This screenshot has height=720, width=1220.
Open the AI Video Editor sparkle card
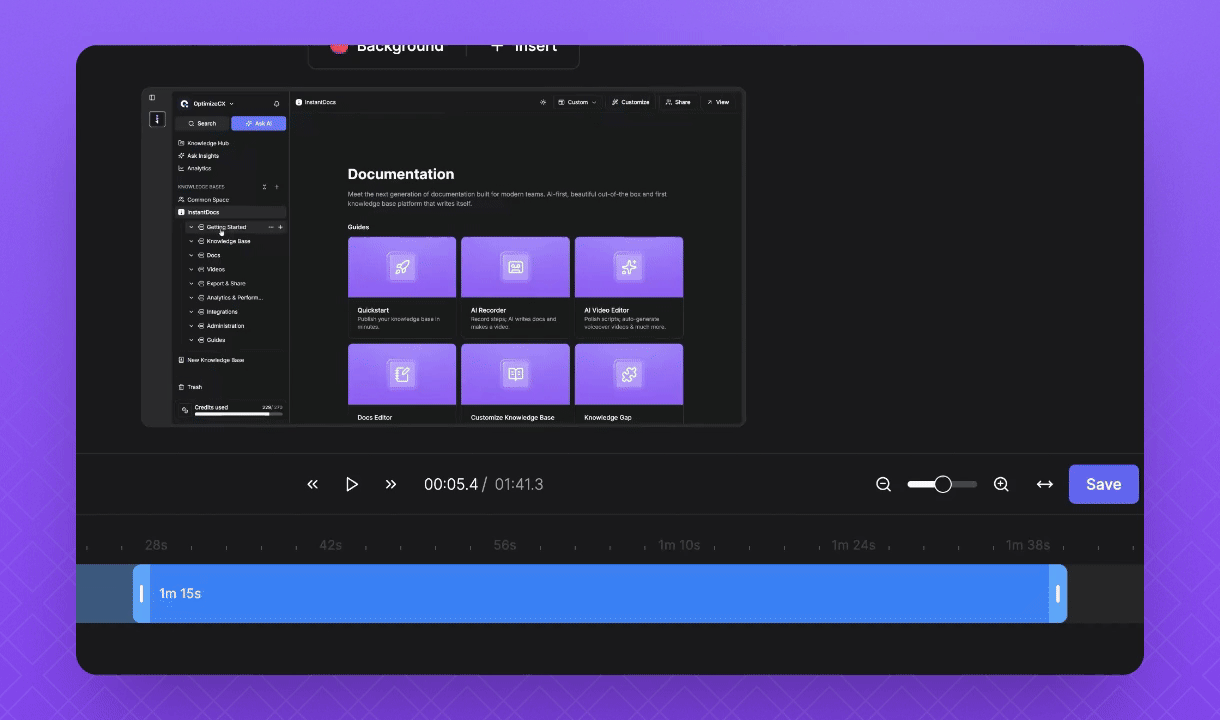coord(629,287)
